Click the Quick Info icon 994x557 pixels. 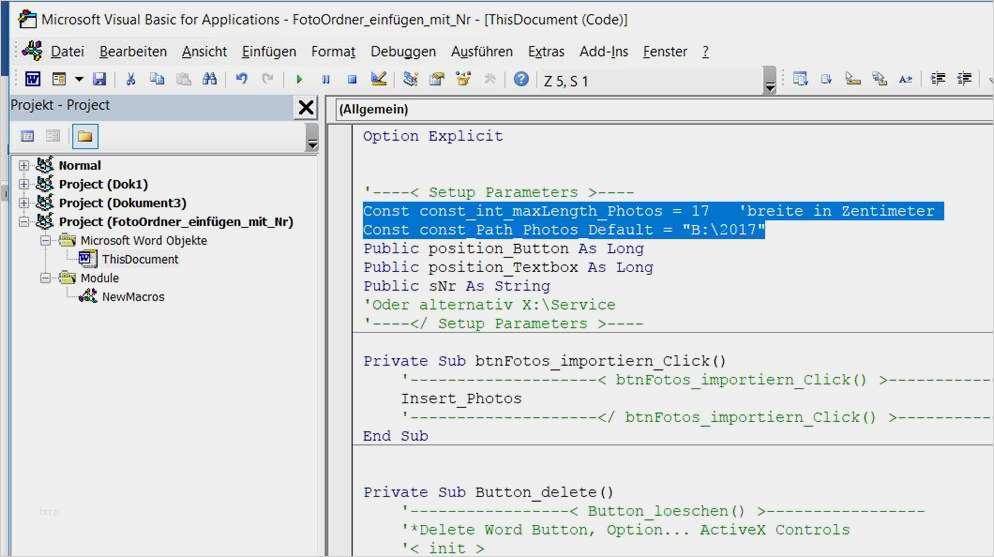[x=853, y=79]
